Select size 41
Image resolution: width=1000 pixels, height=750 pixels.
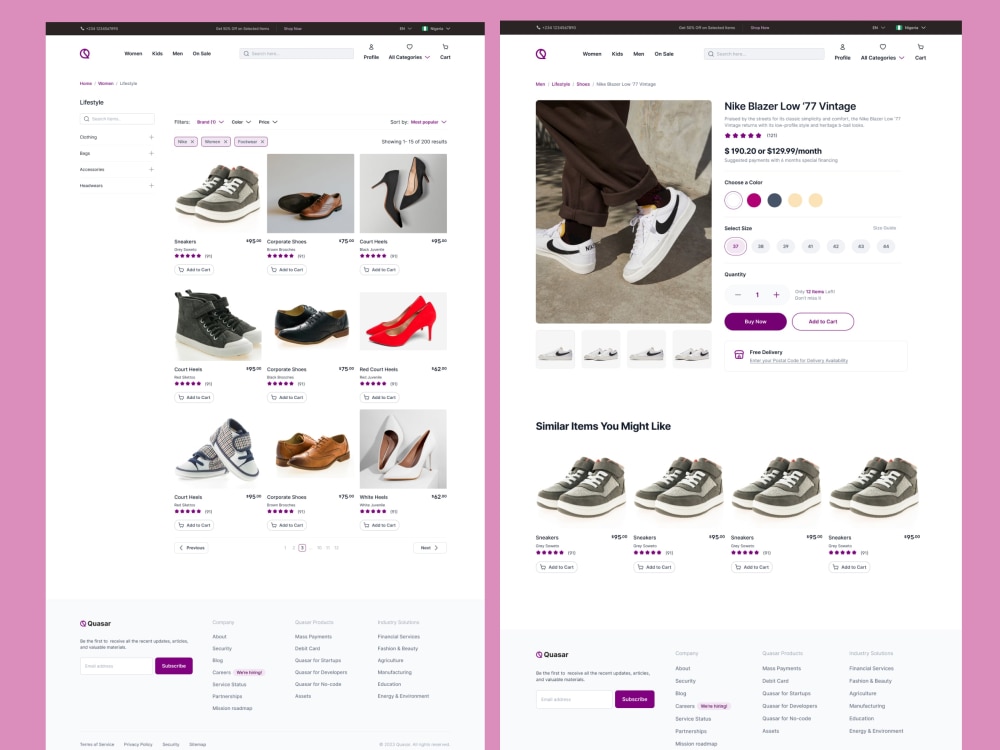(x=811, y=246)
